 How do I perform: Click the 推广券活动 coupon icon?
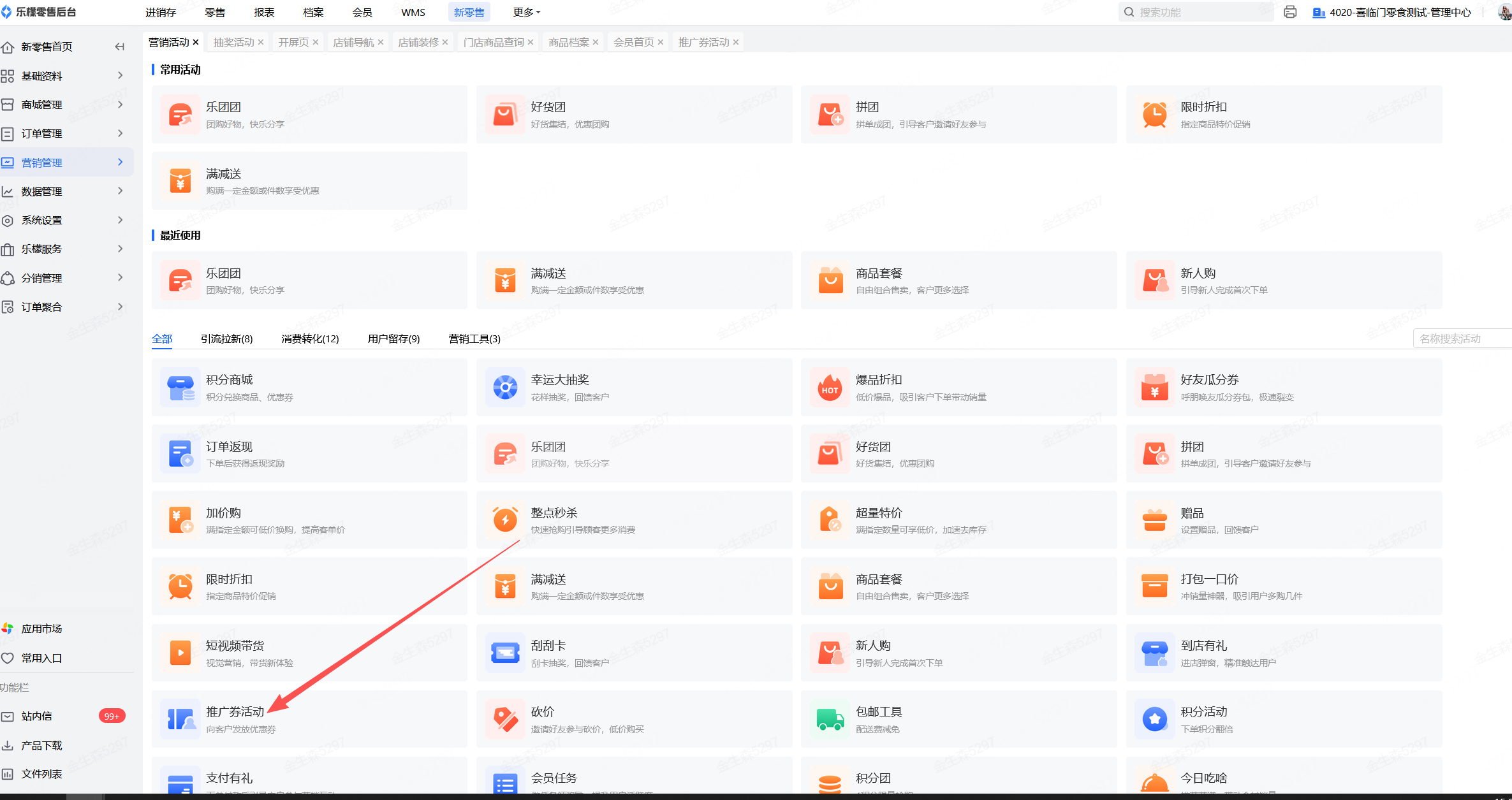[x=180, y=719]
